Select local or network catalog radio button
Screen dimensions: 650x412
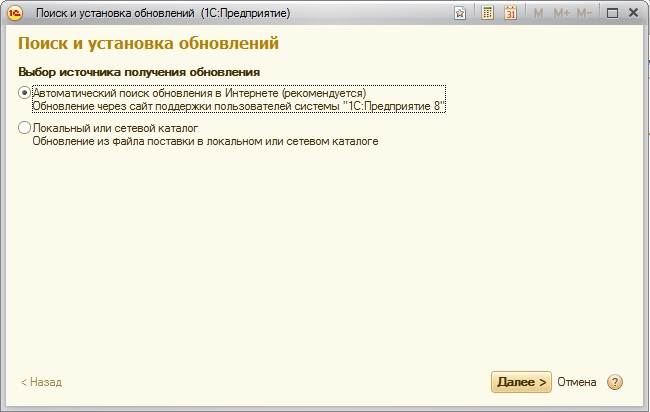click(25, 129)
